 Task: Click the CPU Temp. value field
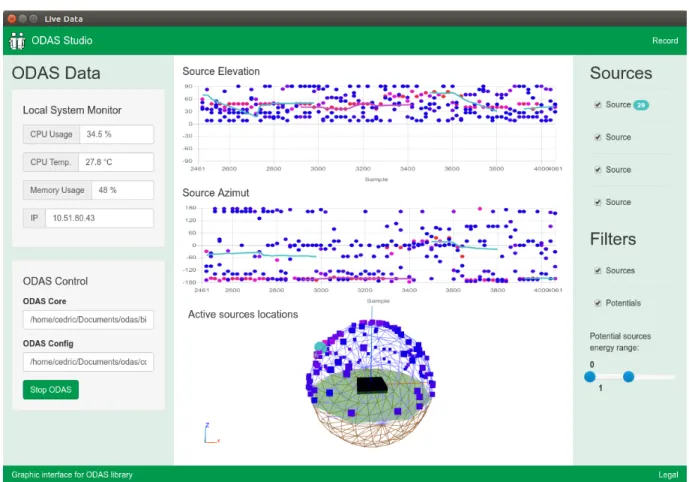(x=116, y=162)
